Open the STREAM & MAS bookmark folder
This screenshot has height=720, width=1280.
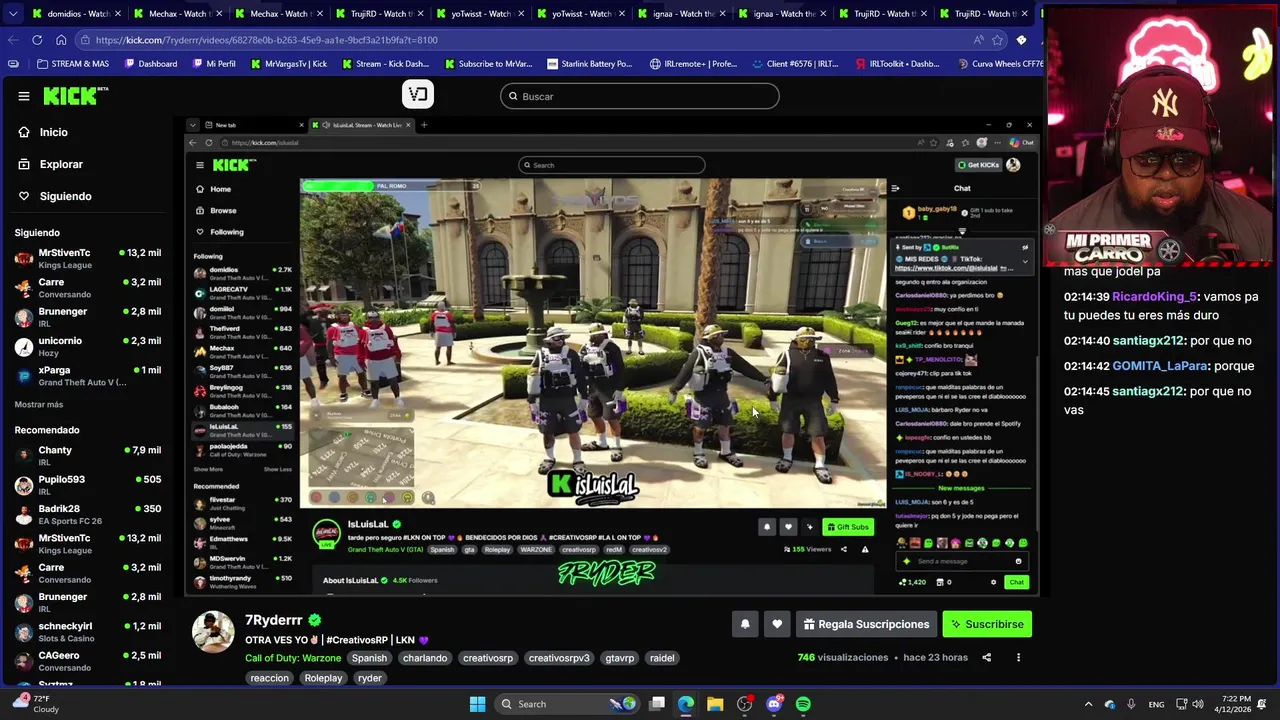[73, 64]
